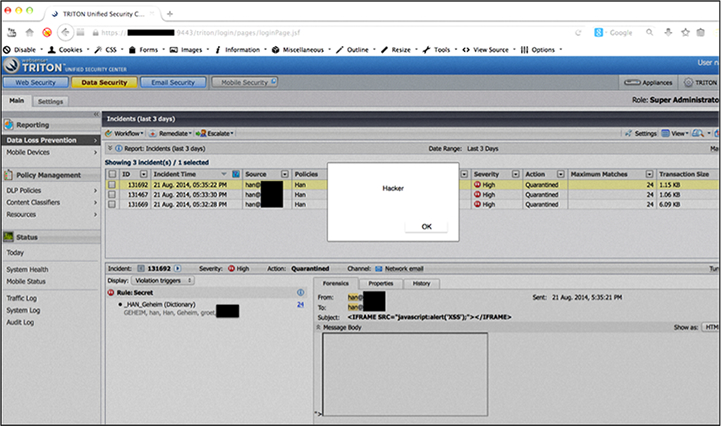Click the bookmark star icon
This screenshot has height=426, width=721.
click(x=685, y=32)
